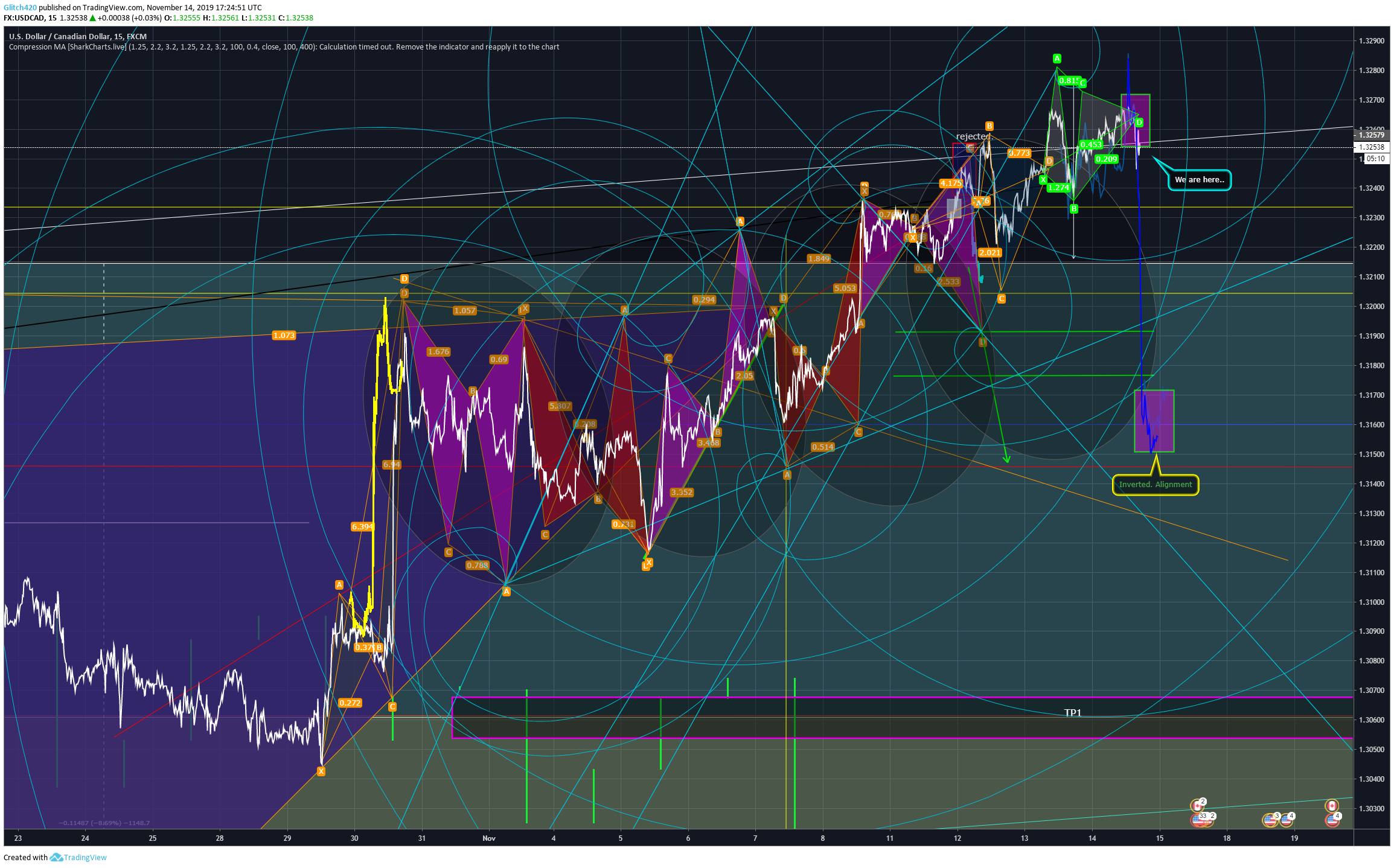Click the 0.272 ratio label
Screen dimensions: 1394x868
pyautogui.click(x=350, y=703)
